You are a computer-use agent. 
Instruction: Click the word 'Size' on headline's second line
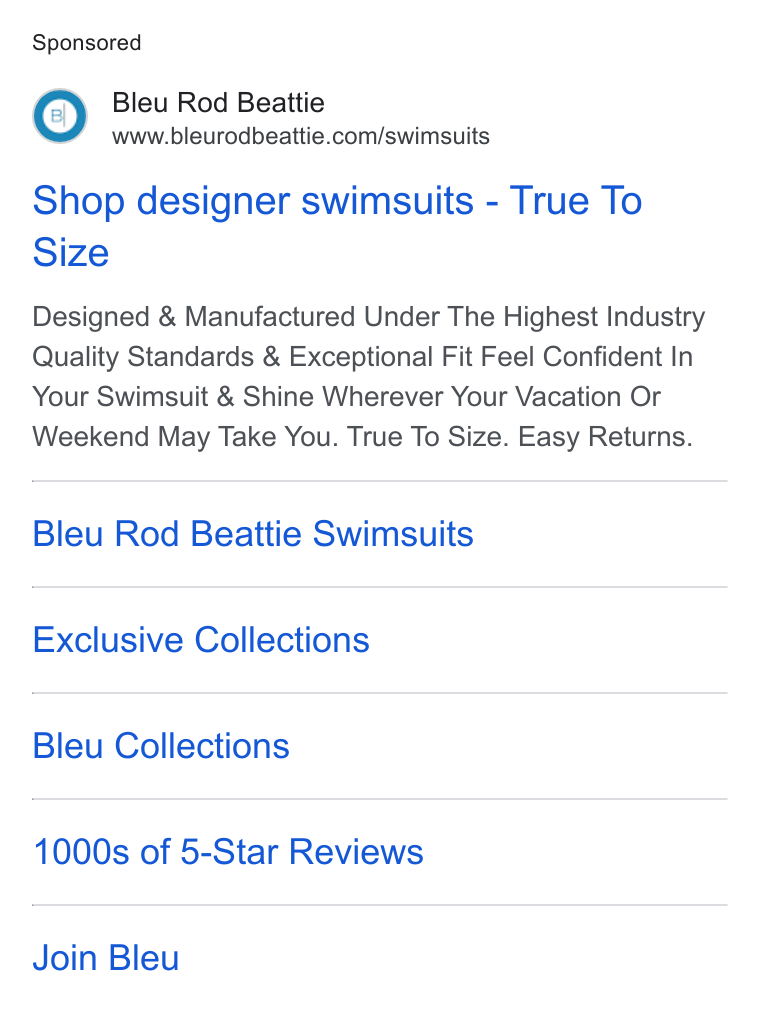[71, 252]
